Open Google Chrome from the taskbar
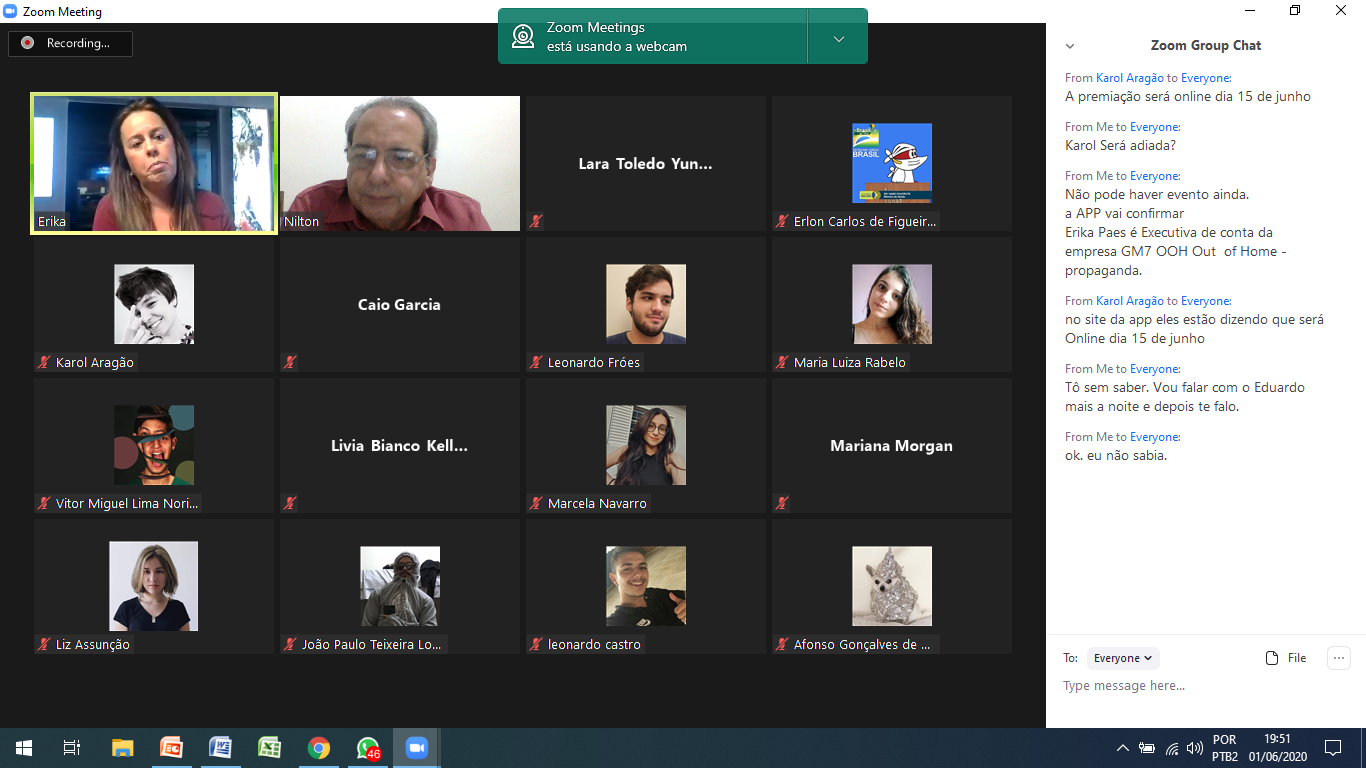1366x768 pixels. 319,748
